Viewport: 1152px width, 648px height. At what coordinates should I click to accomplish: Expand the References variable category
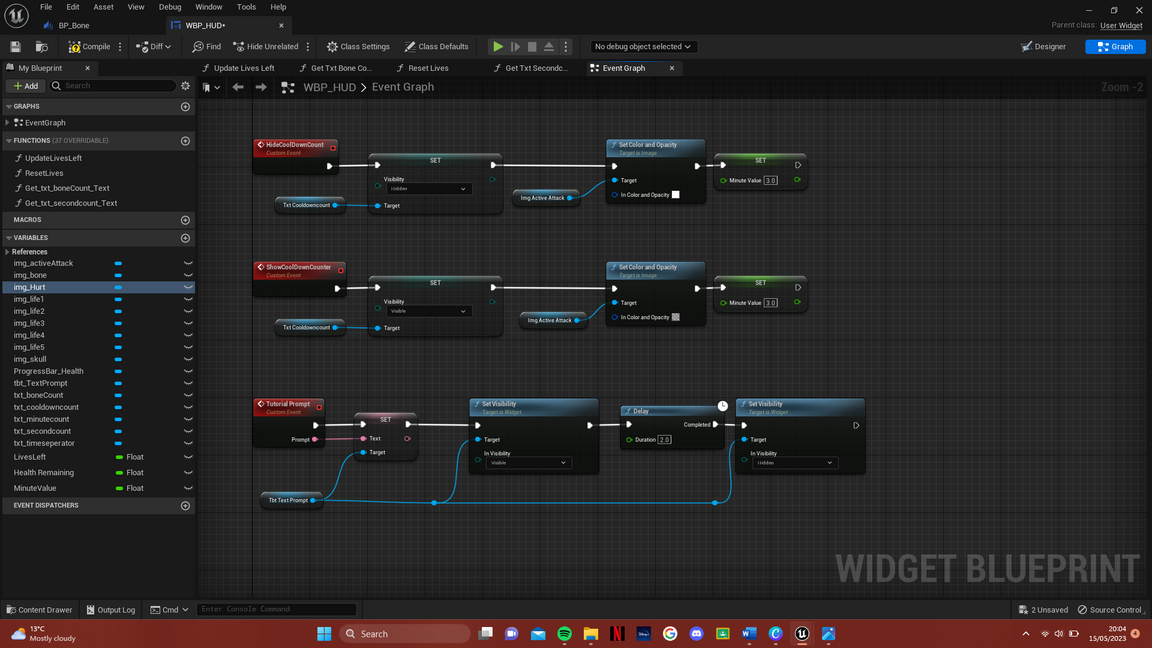[7, 252]
